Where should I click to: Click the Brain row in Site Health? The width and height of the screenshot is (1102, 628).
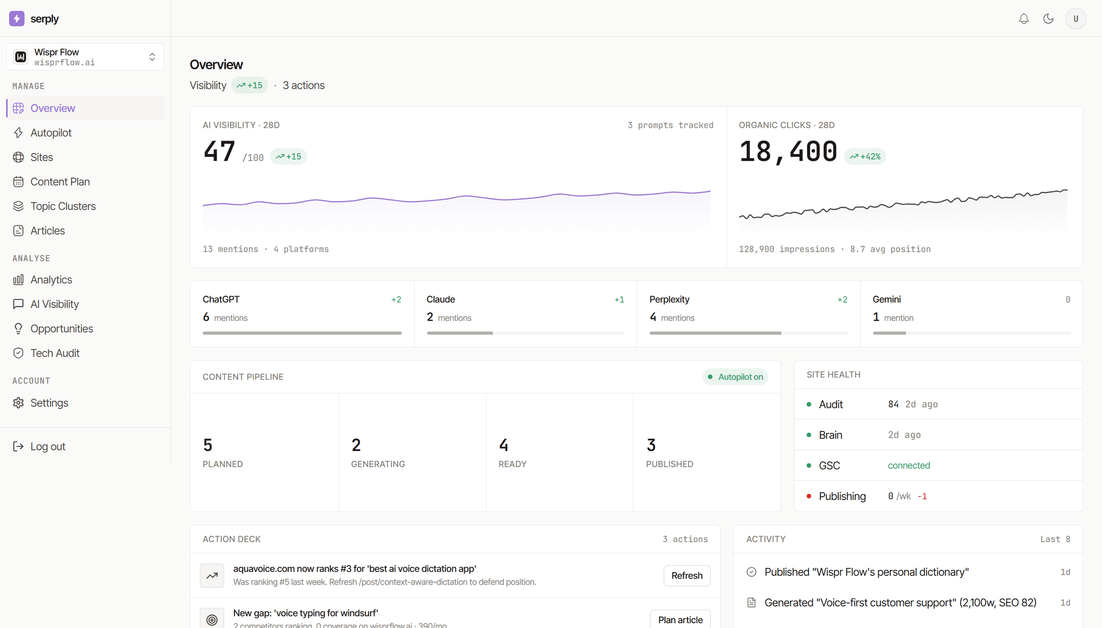pos(938,435)
